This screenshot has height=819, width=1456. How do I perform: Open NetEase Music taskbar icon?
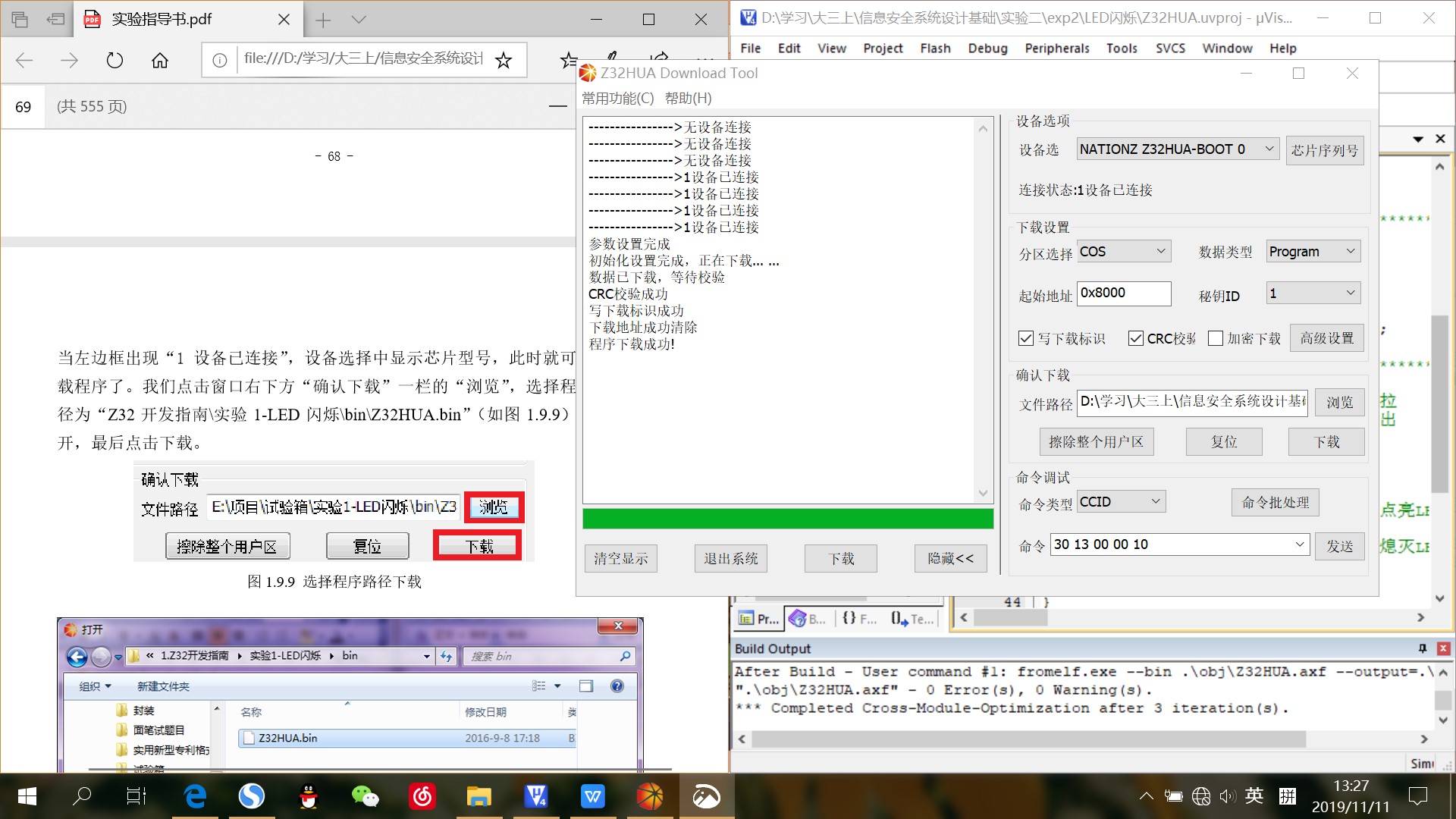point(422,796)
